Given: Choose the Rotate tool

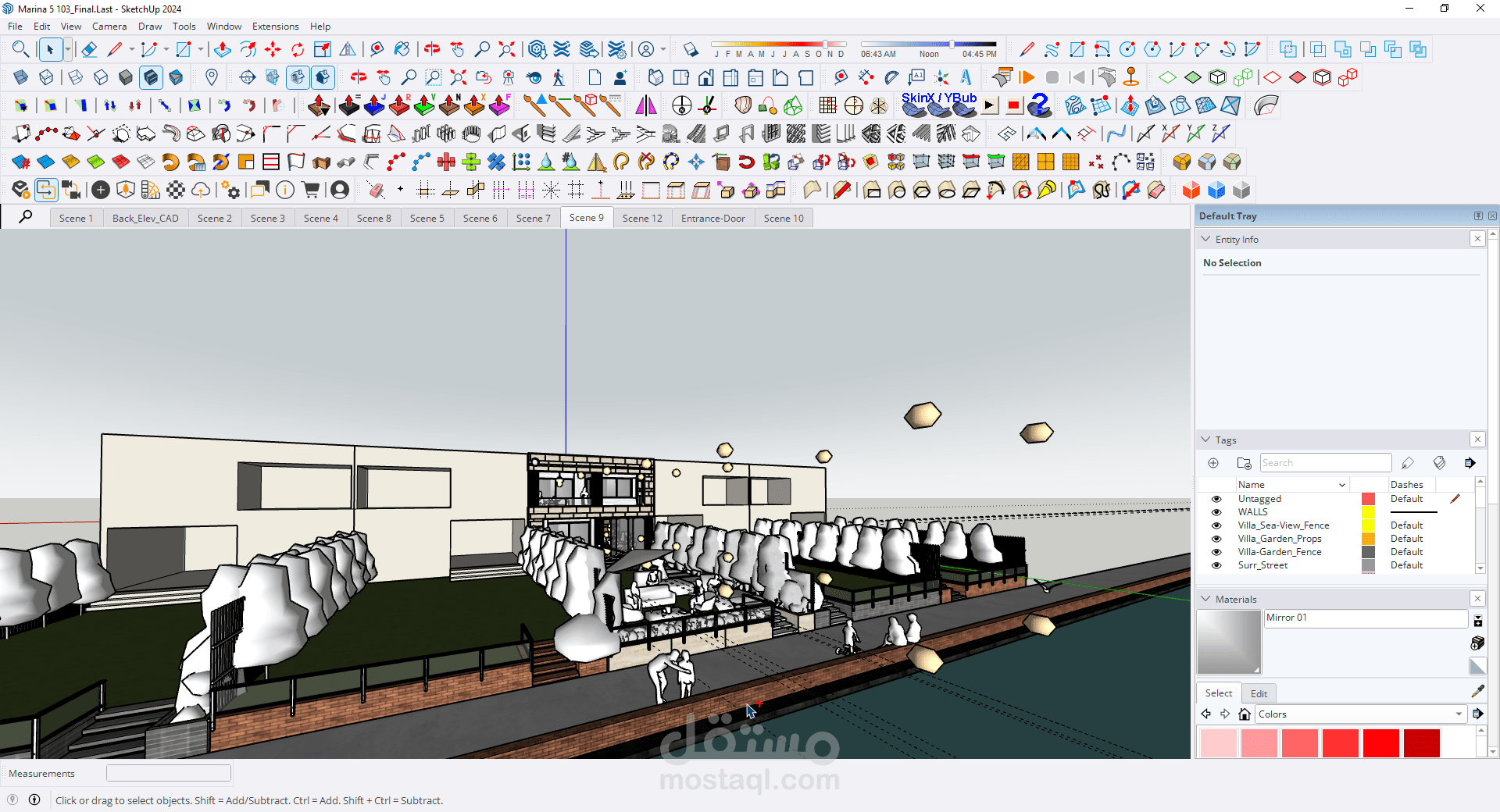Looking at the screenshot, I should [298, 50].
